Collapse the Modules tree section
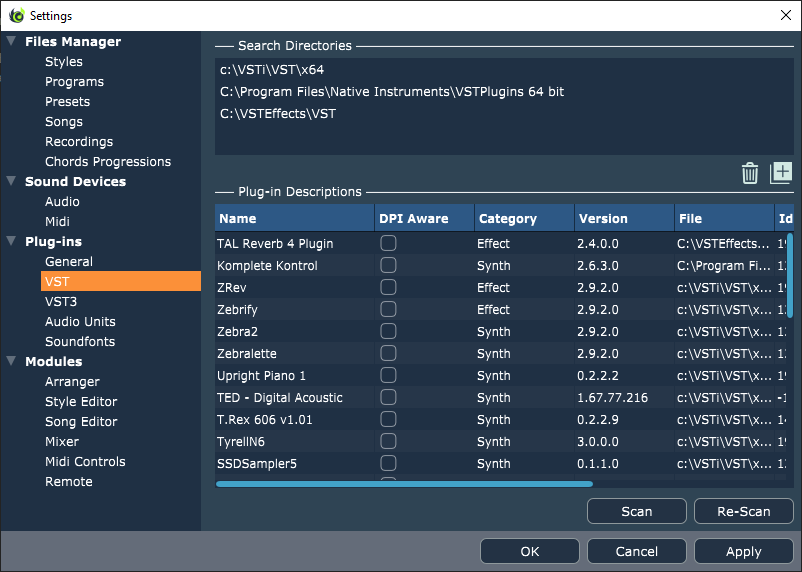 (x=11, y=362)
